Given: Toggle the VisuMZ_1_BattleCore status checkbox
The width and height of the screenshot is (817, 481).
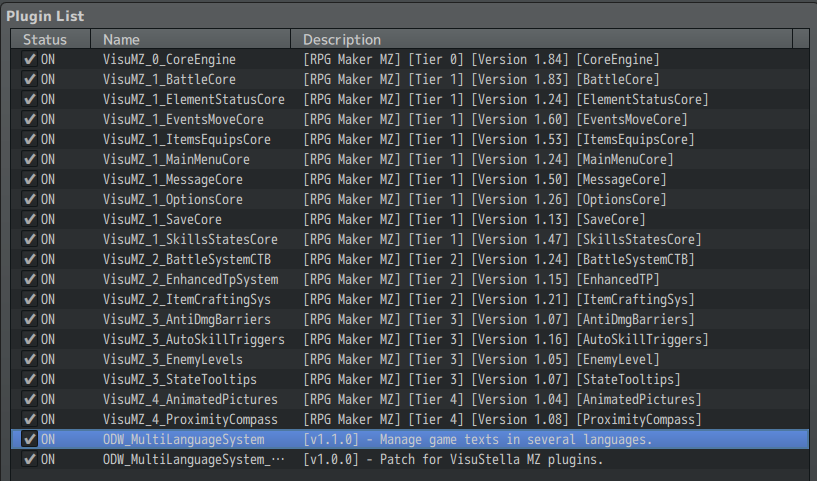Looking at the screenshot, I should pos(30,79).
